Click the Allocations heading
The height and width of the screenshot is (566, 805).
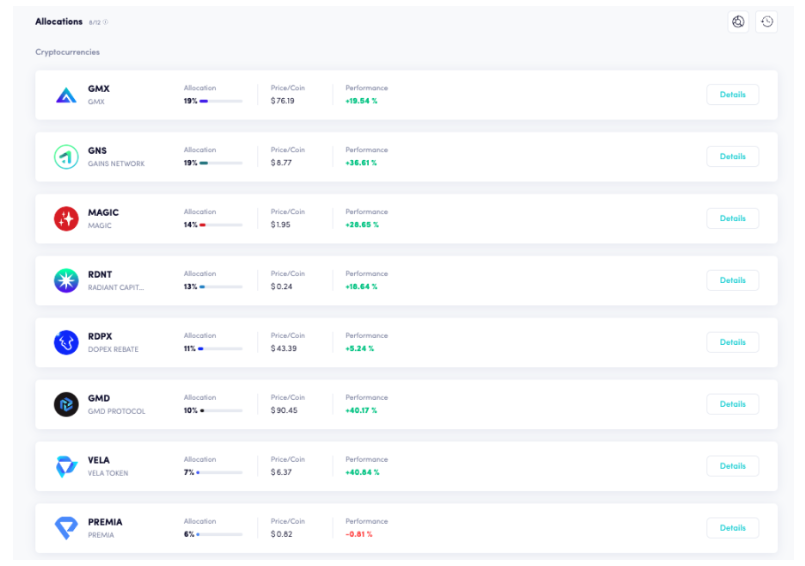pos(59,22)
